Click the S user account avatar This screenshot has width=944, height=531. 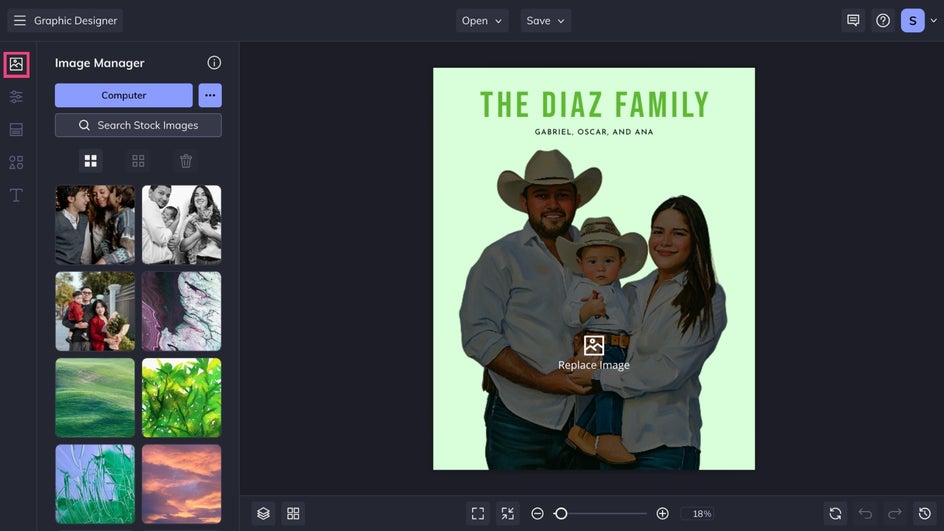click(x=913, y=20)
